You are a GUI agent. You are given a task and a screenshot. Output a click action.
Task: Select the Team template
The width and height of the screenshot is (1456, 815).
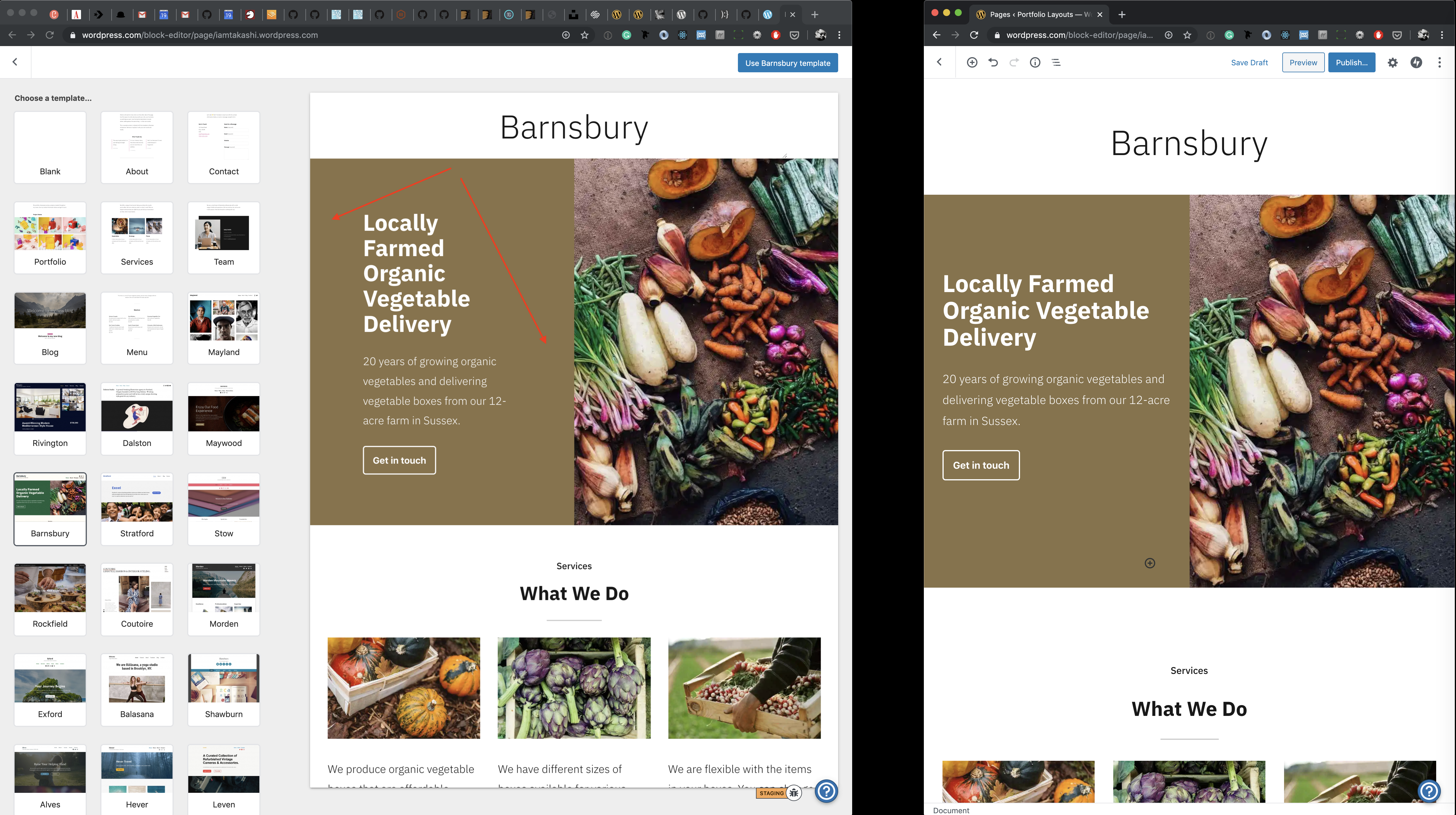(x=224, y=237)
